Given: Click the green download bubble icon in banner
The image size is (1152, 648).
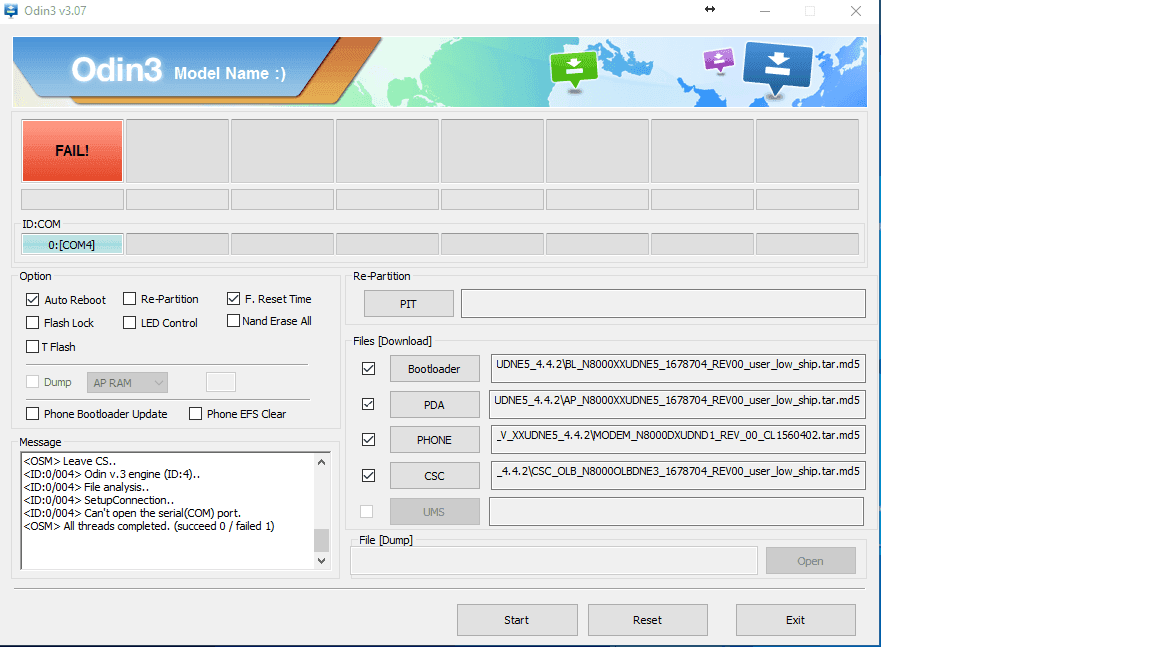Looking at the screenshot, I should tap(574, 70).
